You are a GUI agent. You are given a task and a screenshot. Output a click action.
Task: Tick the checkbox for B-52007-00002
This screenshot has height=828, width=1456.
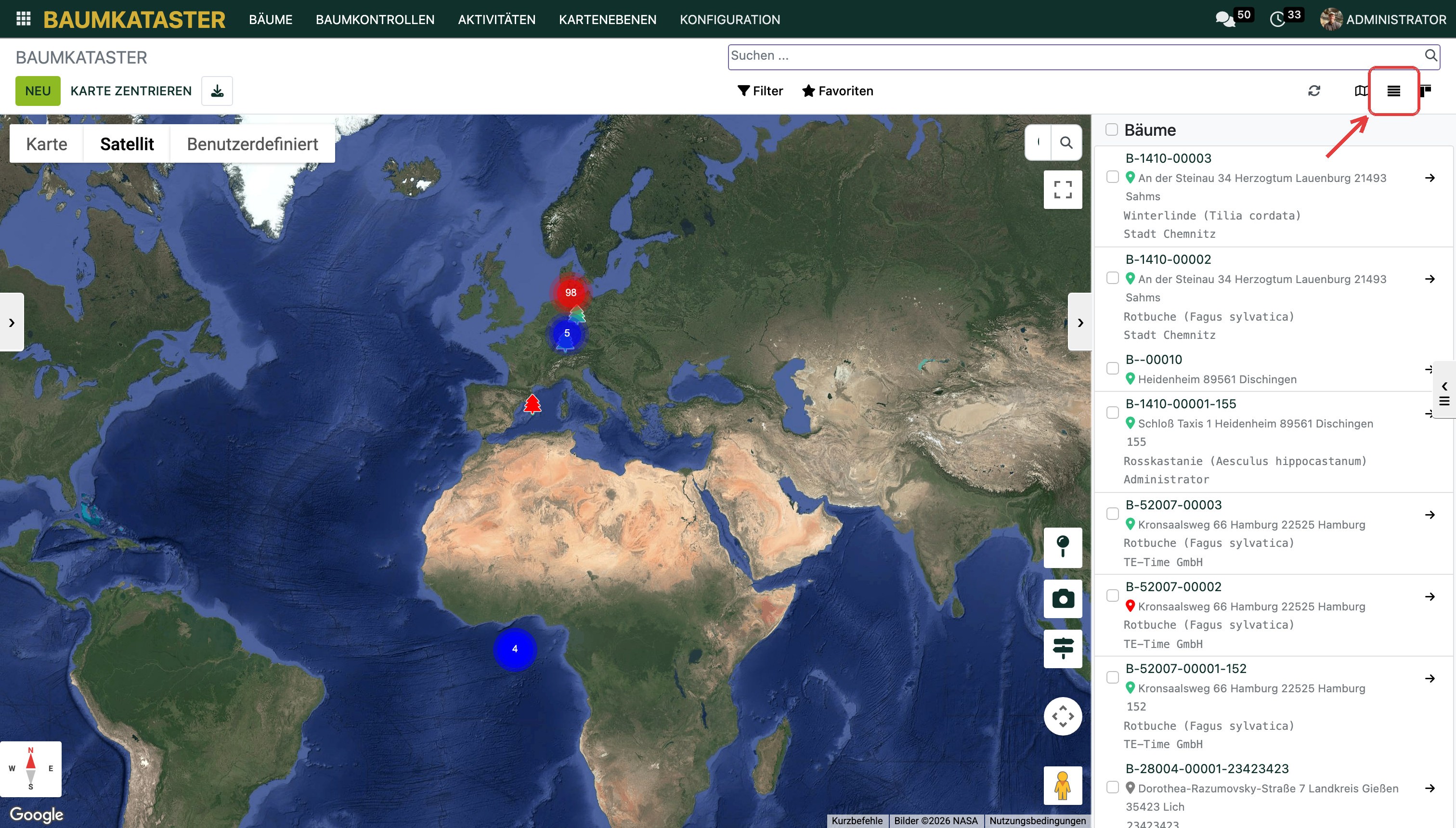pyautogui.click(x=1113, y=596)
